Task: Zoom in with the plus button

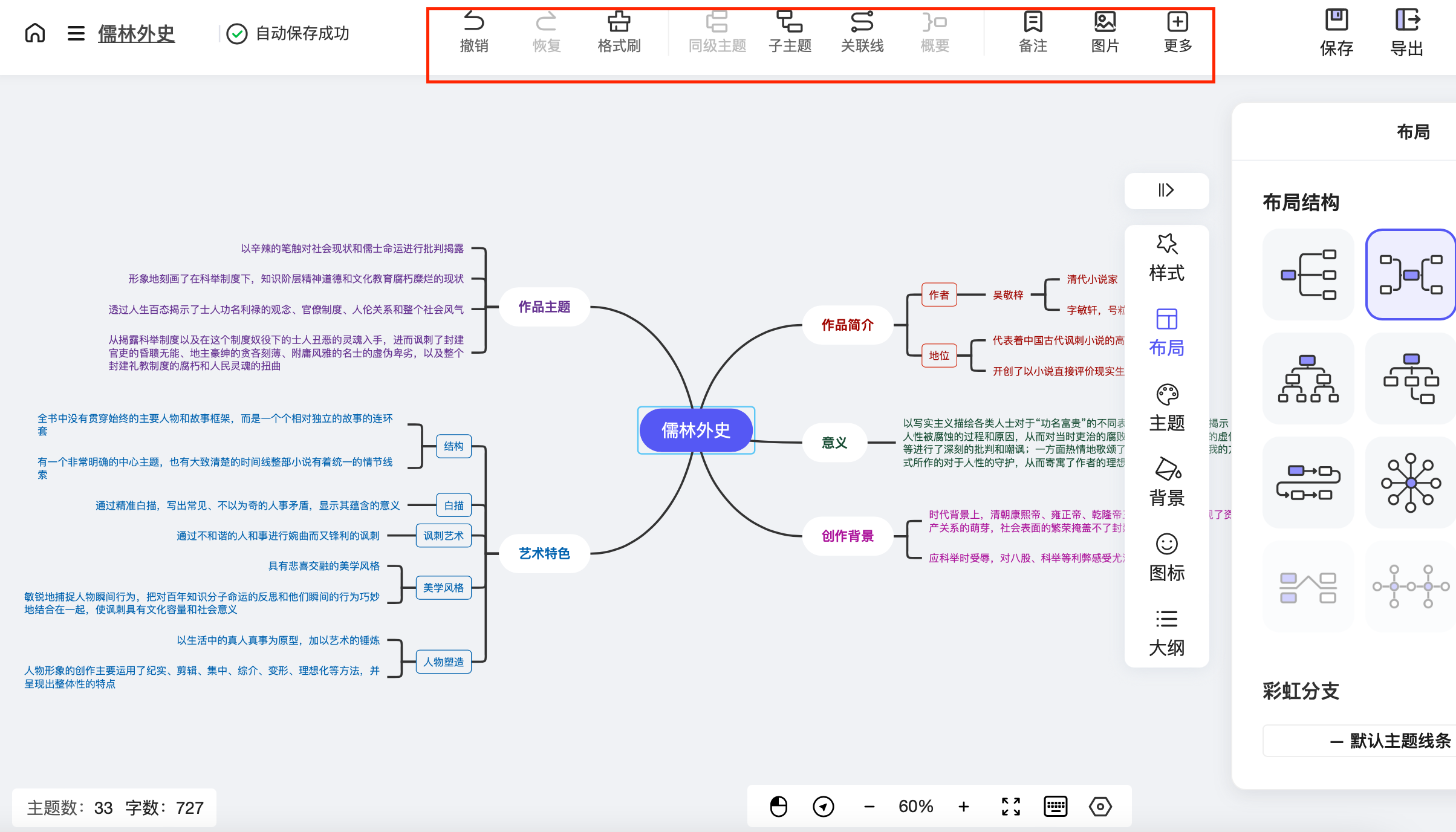Action: [x=964, y=807]
